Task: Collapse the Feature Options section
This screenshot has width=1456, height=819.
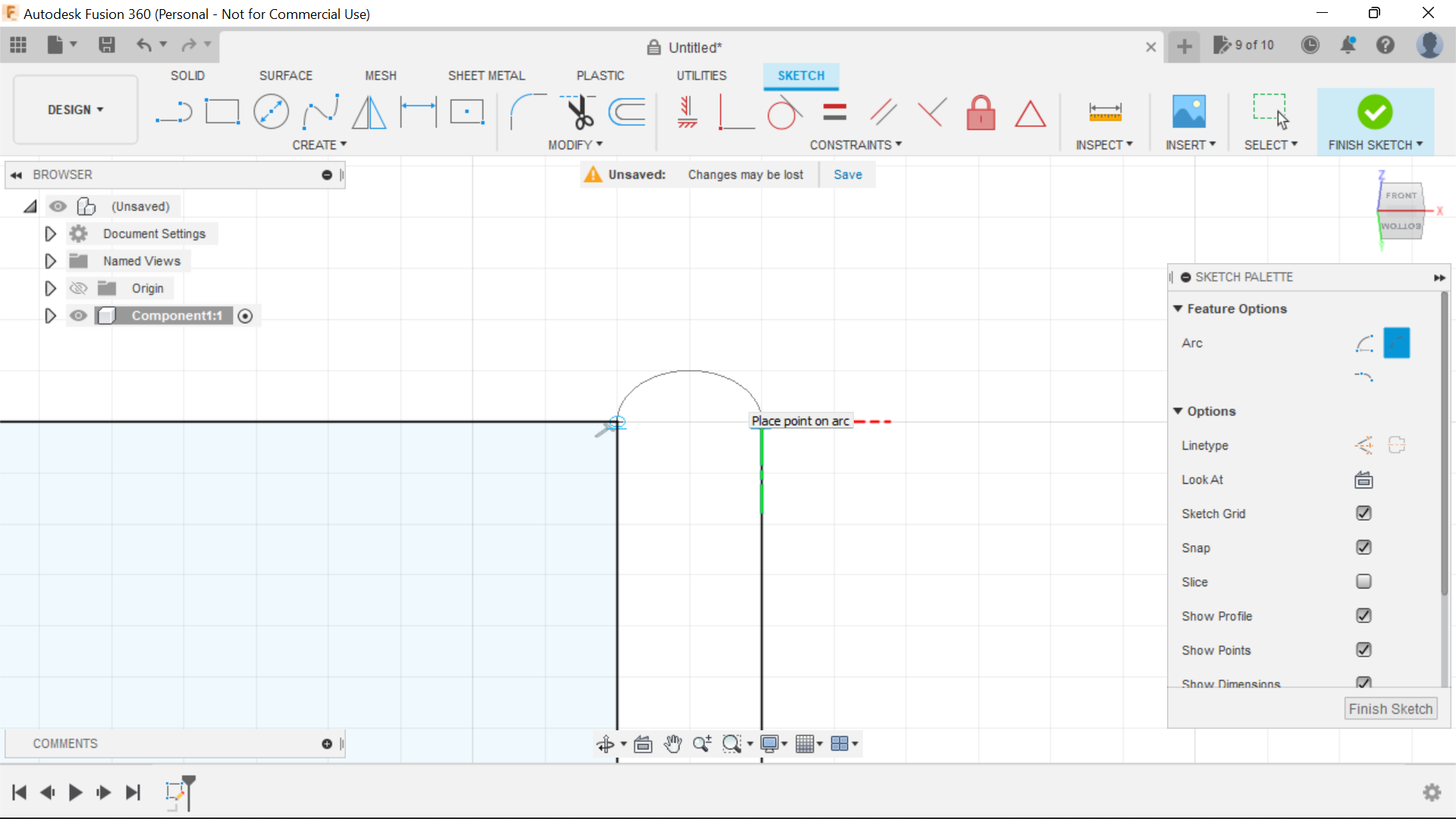Action: pos(1178,309)
